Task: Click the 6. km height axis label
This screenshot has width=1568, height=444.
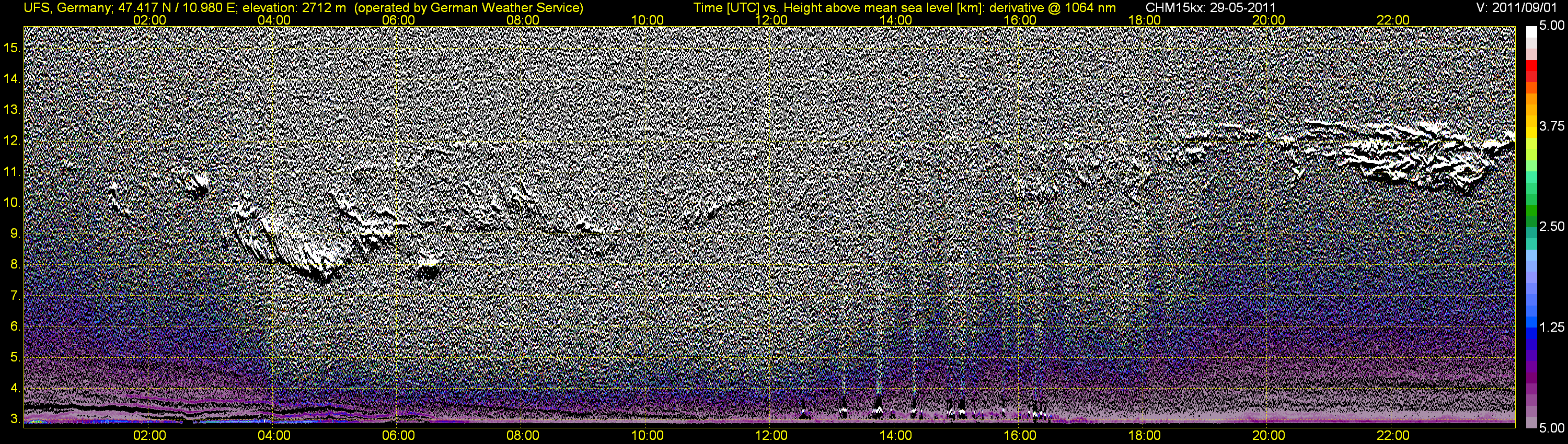Action: pos(15,326)
